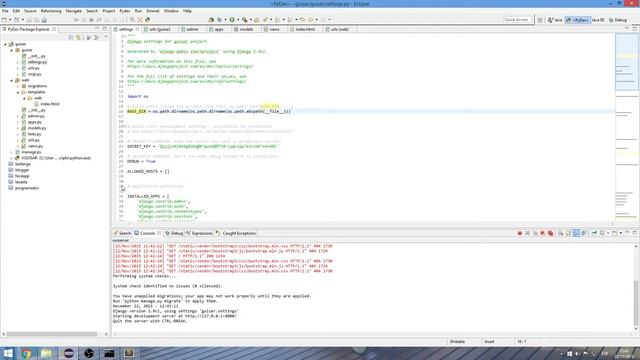640x360 pixels.
Task: Open the Refactoring menu
Action: pos(51,11)
